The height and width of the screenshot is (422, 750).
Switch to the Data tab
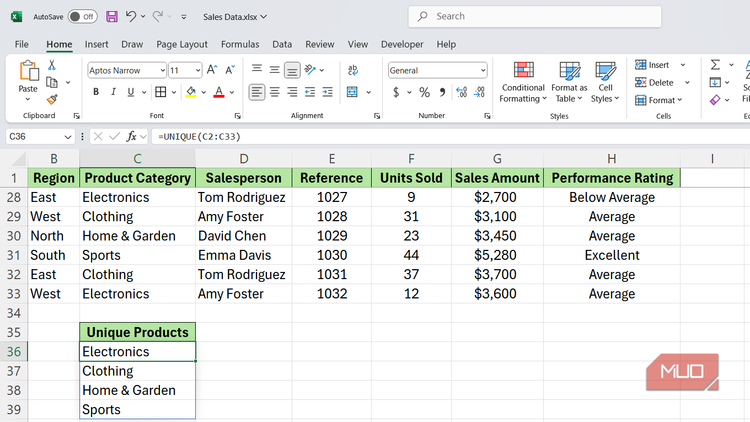pyautogui.click(x=282, y=44)
